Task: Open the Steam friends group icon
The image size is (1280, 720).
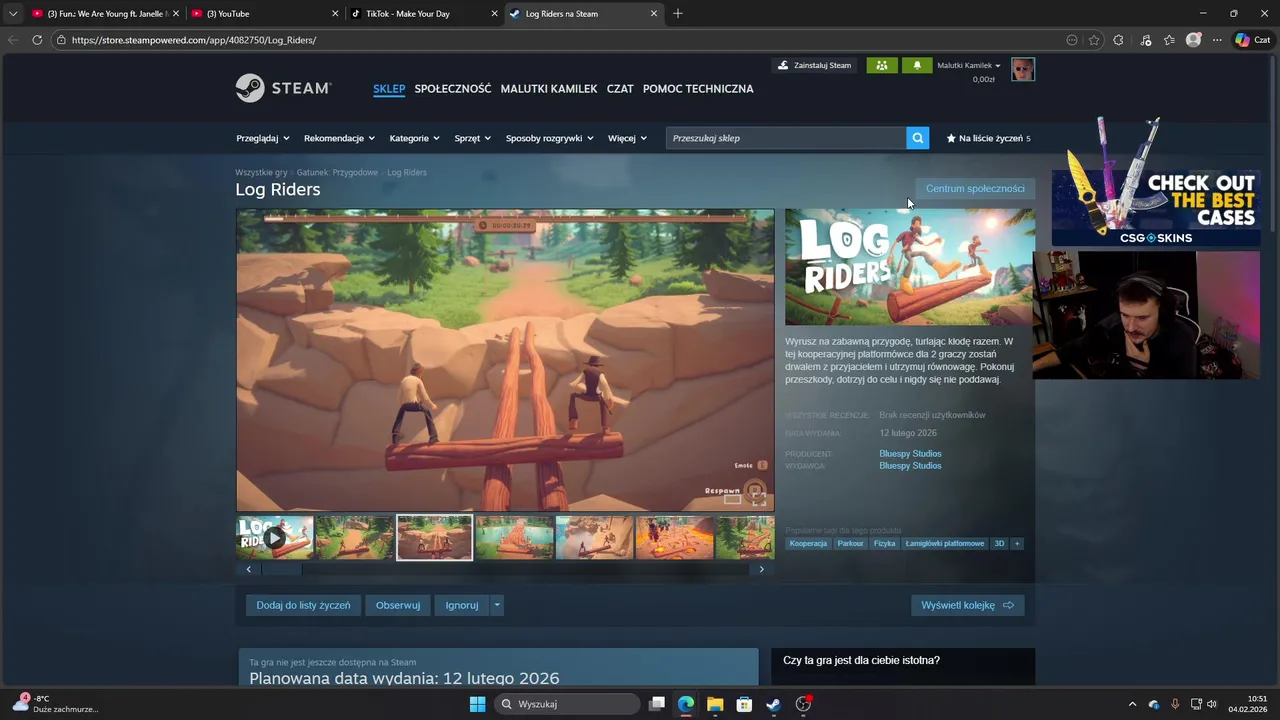Action: point(881,65)
